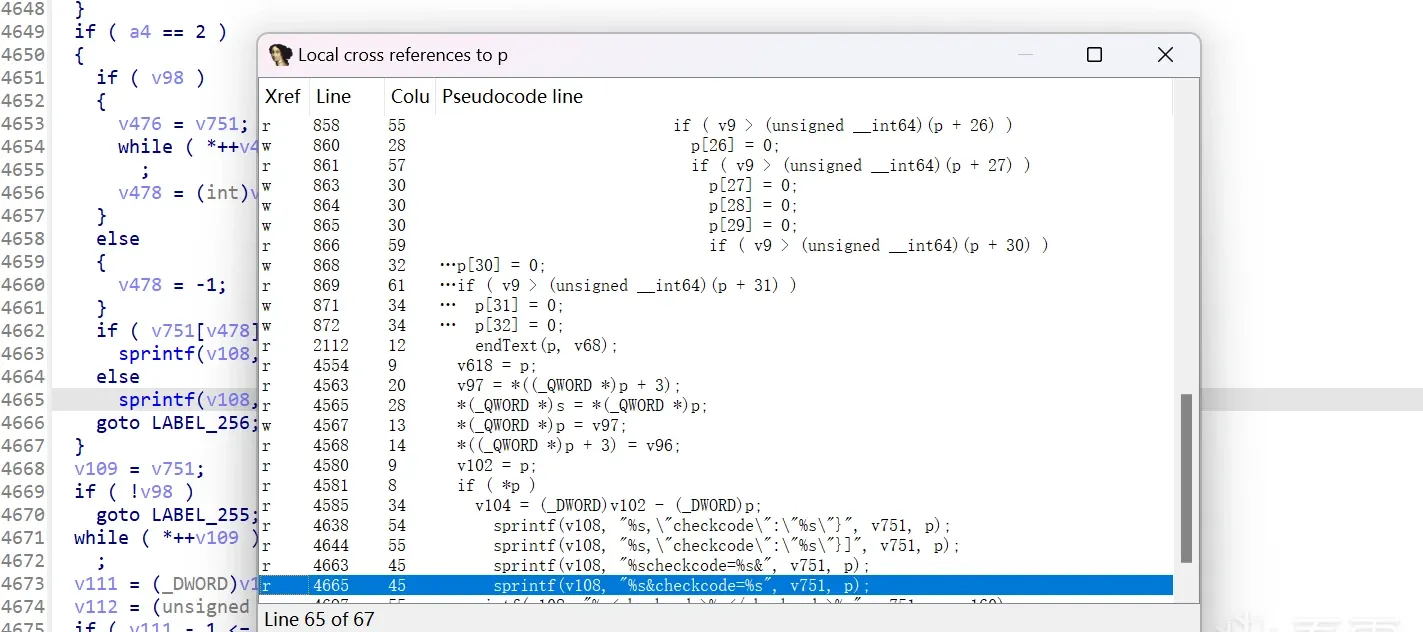The image size is (1423, 632).
Task: Select the xref row for line 4563
Action: [716, 385]
